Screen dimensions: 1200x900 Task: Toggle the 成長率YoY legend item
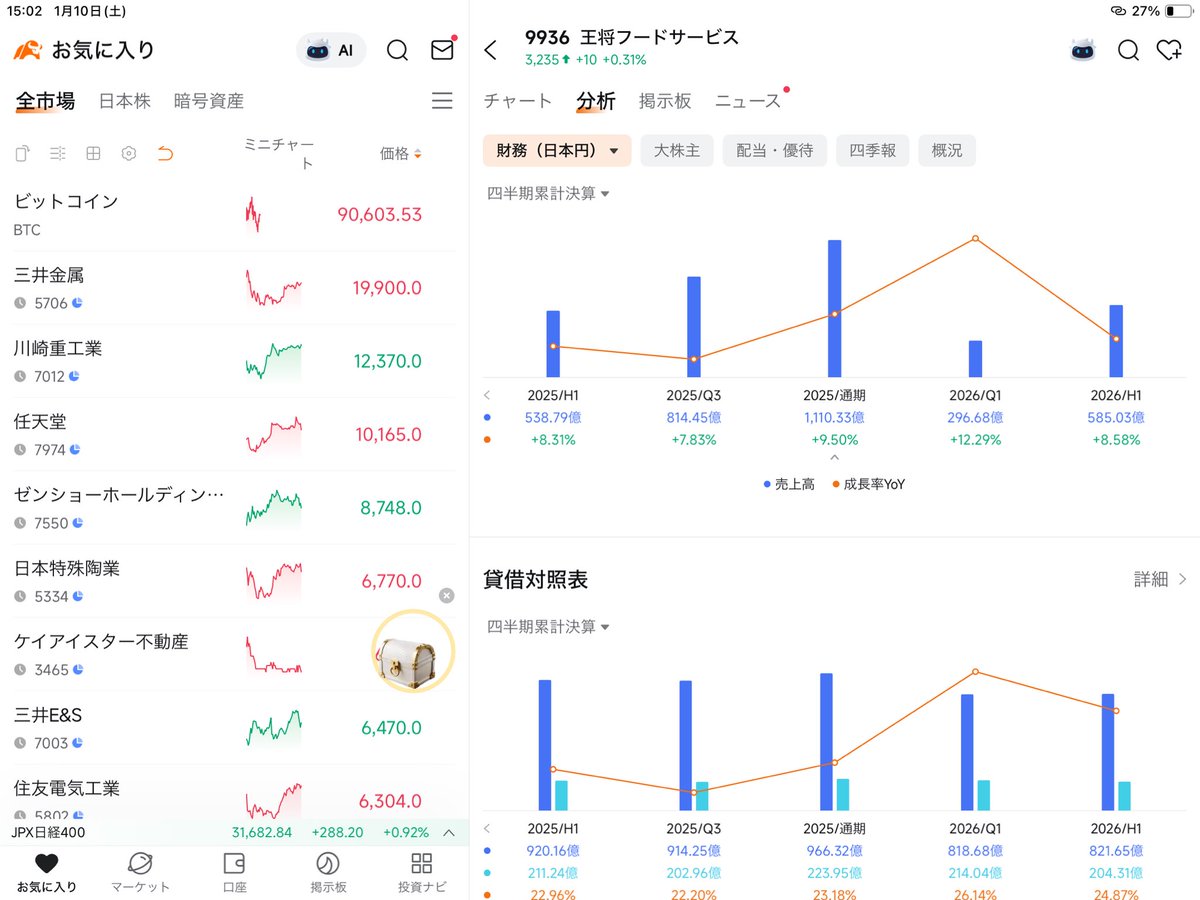pyautogui.click(x=868, y=484)
